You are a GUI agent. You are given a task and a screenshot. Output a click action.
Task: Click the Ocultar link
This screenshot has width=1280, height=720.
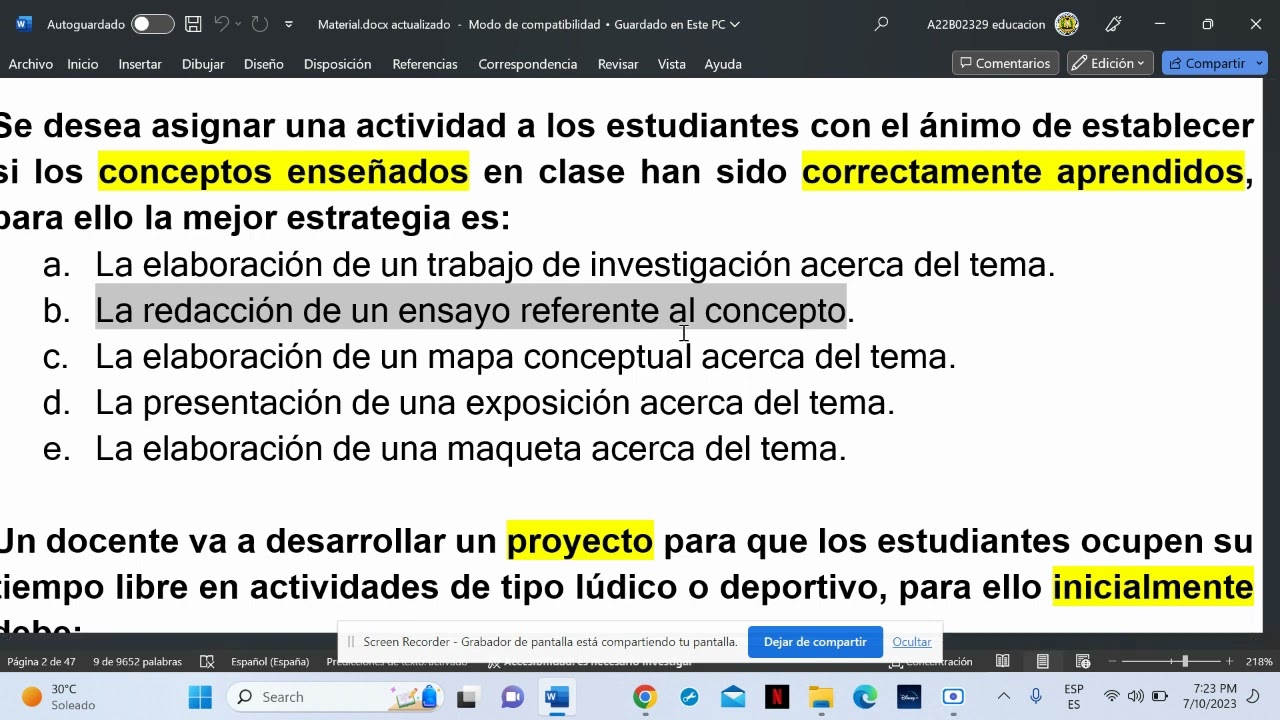click(912, 642)
